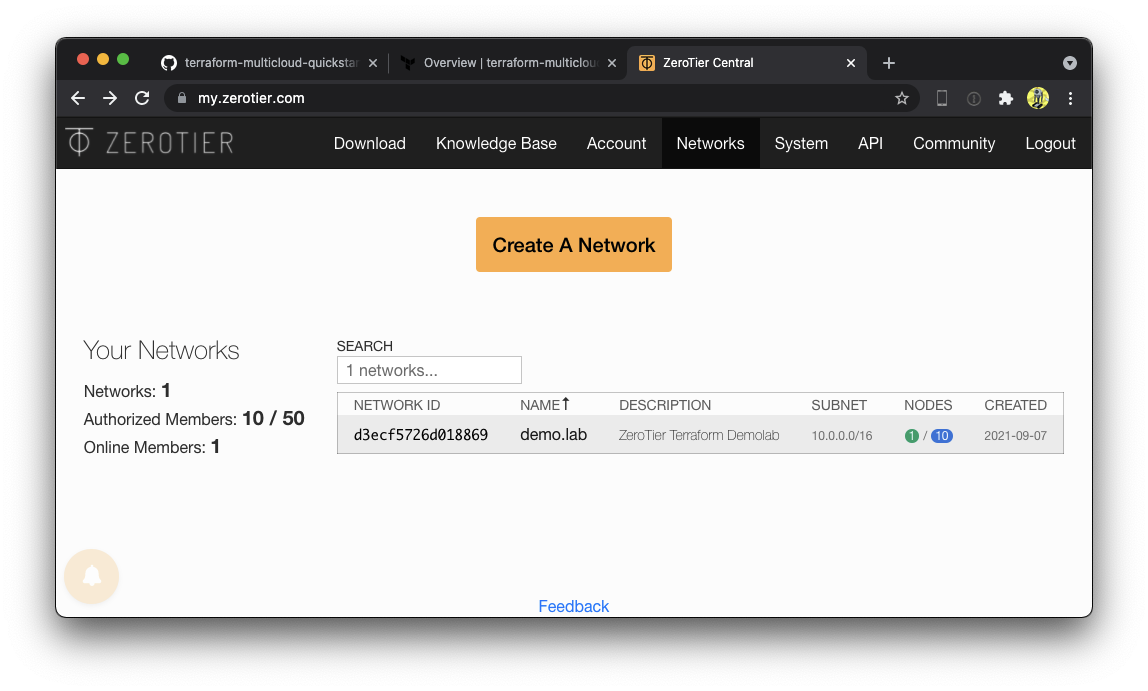Click the notification bell icon
The width and height of the screenshot is (1148, 691).
coord(92,576)
